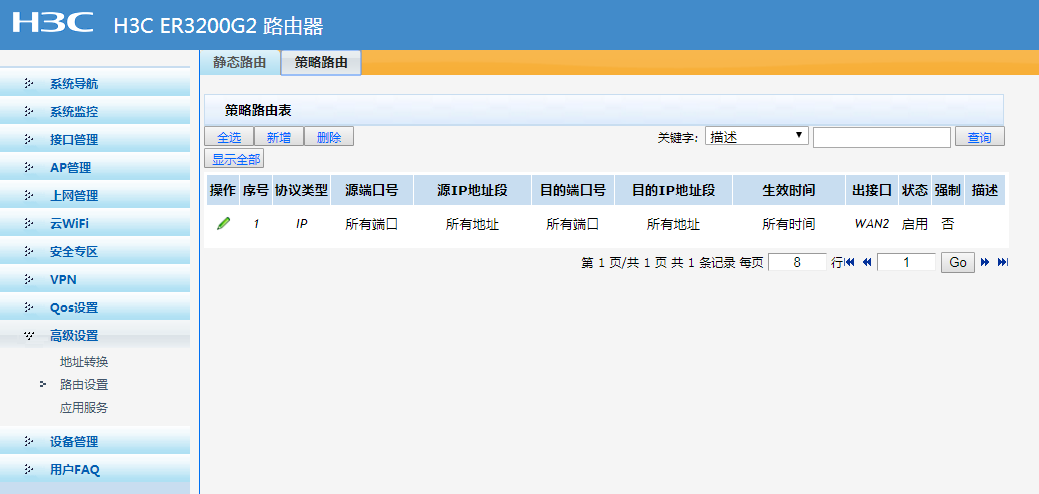Image resolution: width=1039 pixels, height=494 pixels.
Task: Collapse the 高级设置 menu section
Action: (x=74, y=336)
